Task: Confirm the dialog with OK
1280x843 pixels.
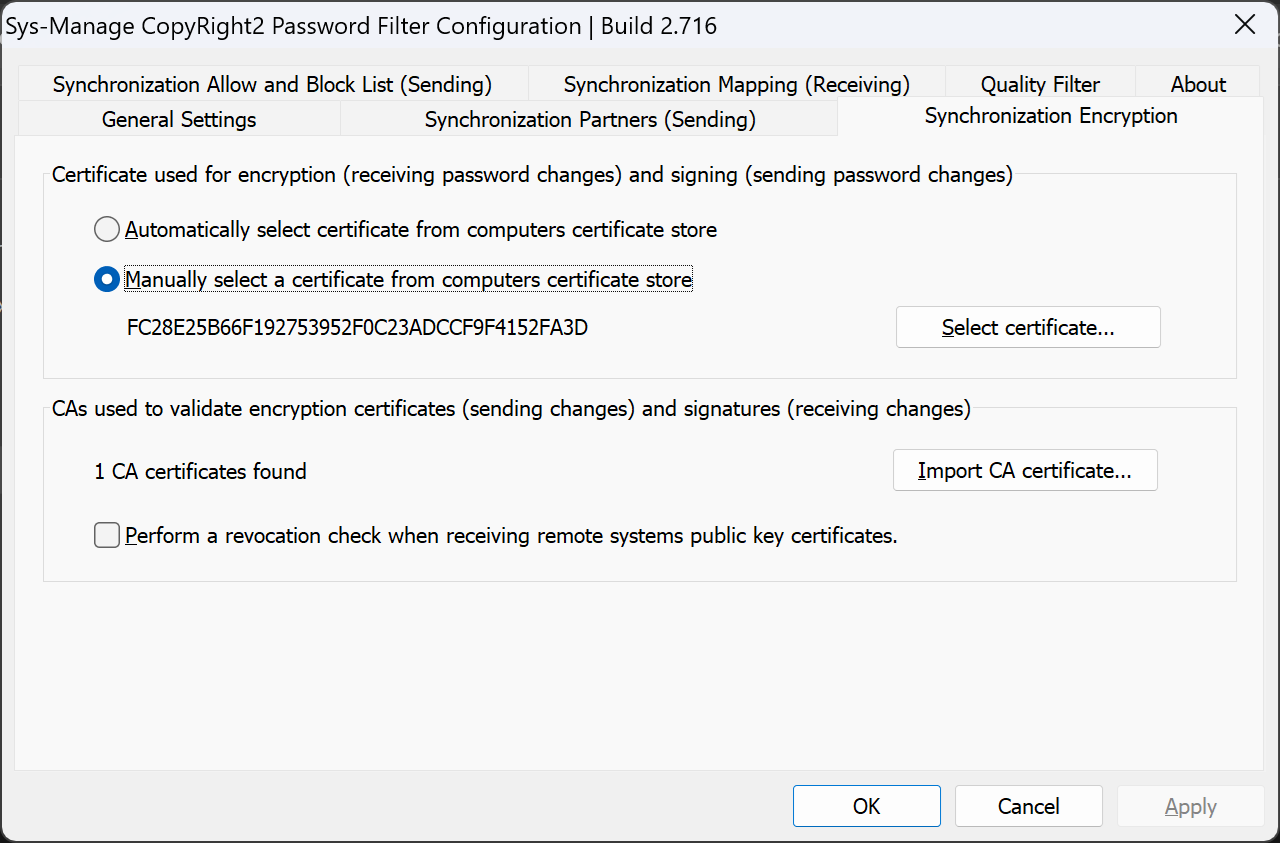Action: pos(867,806)
